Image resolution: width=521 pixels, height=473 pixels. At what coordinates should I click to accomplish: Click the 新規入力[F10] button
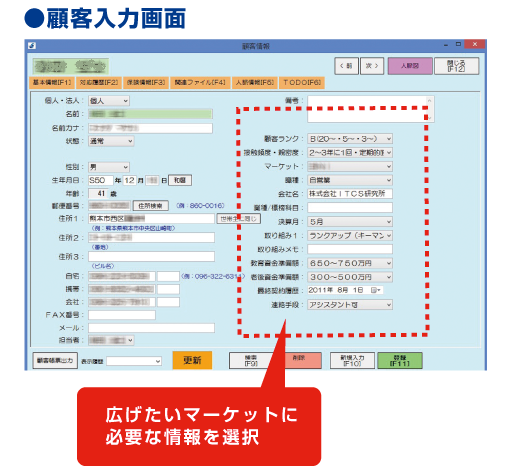pos(352,361)
